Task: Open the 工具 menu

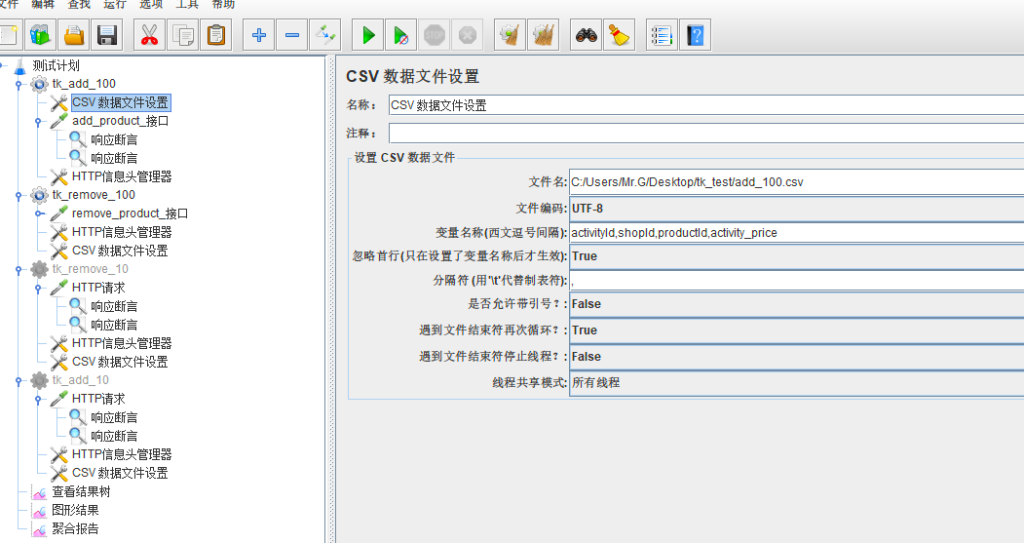Action: click(187, 5)
